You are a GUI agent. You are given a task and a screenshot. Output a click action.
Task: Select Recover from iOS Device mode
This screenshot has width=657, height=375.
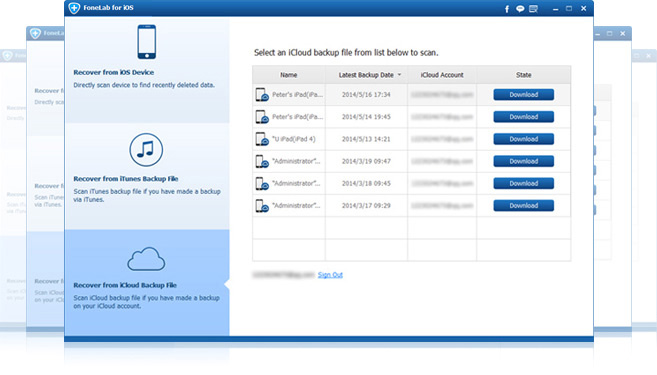coord(147,70)
